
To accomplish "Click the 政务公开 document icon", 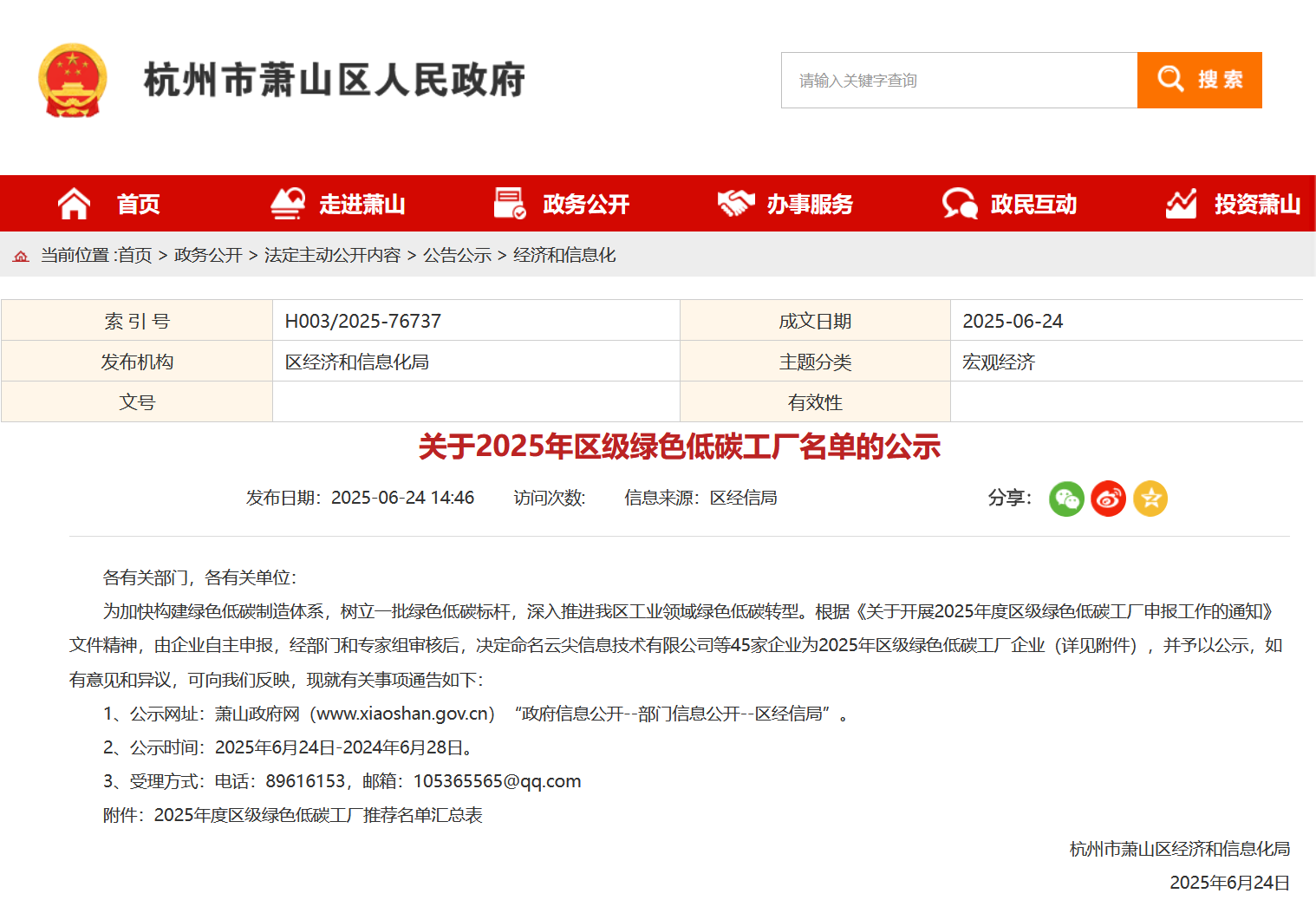I will (x=510, y=204).
